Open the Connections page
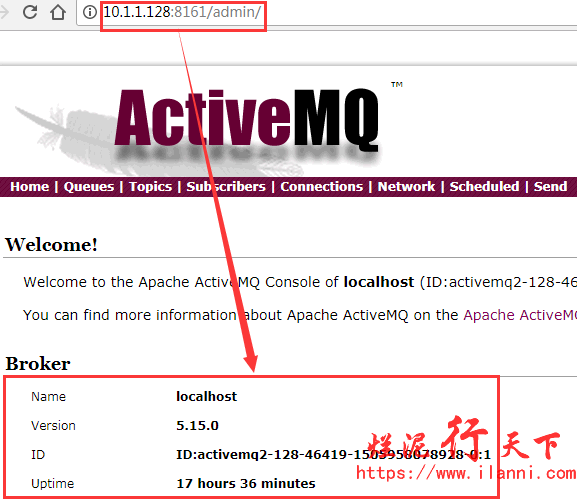Screen dimensions: 577x502 coord(322,187)
